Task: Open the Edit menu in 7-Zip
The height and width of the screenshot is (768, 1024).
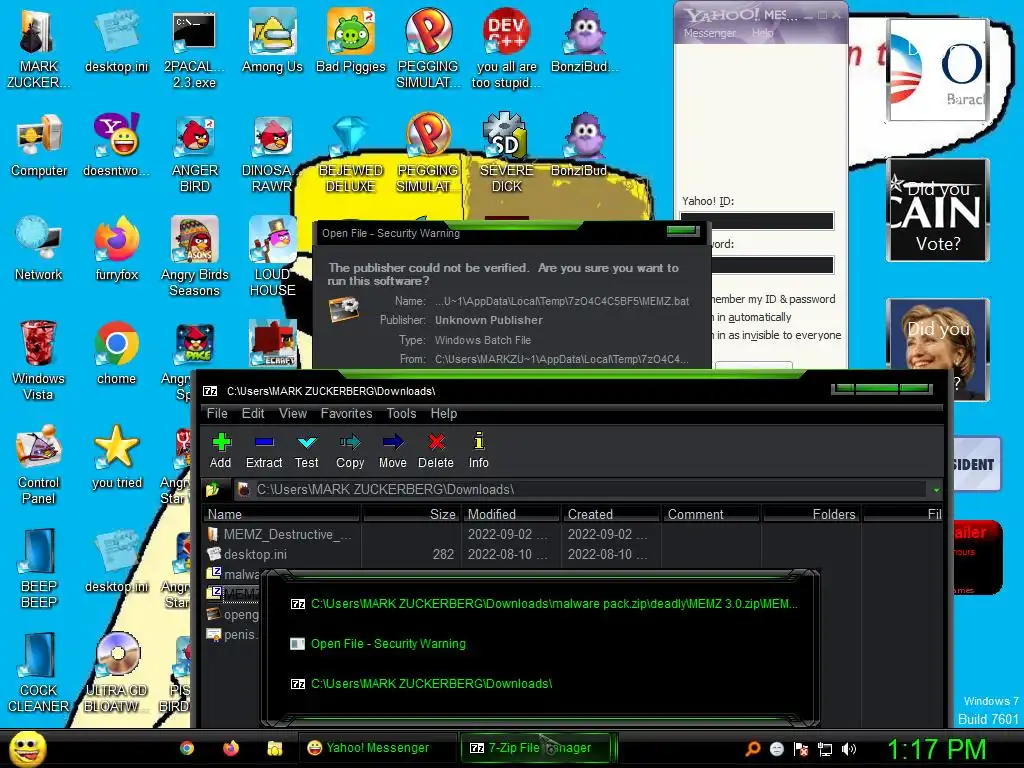Action: coord(253,413)
